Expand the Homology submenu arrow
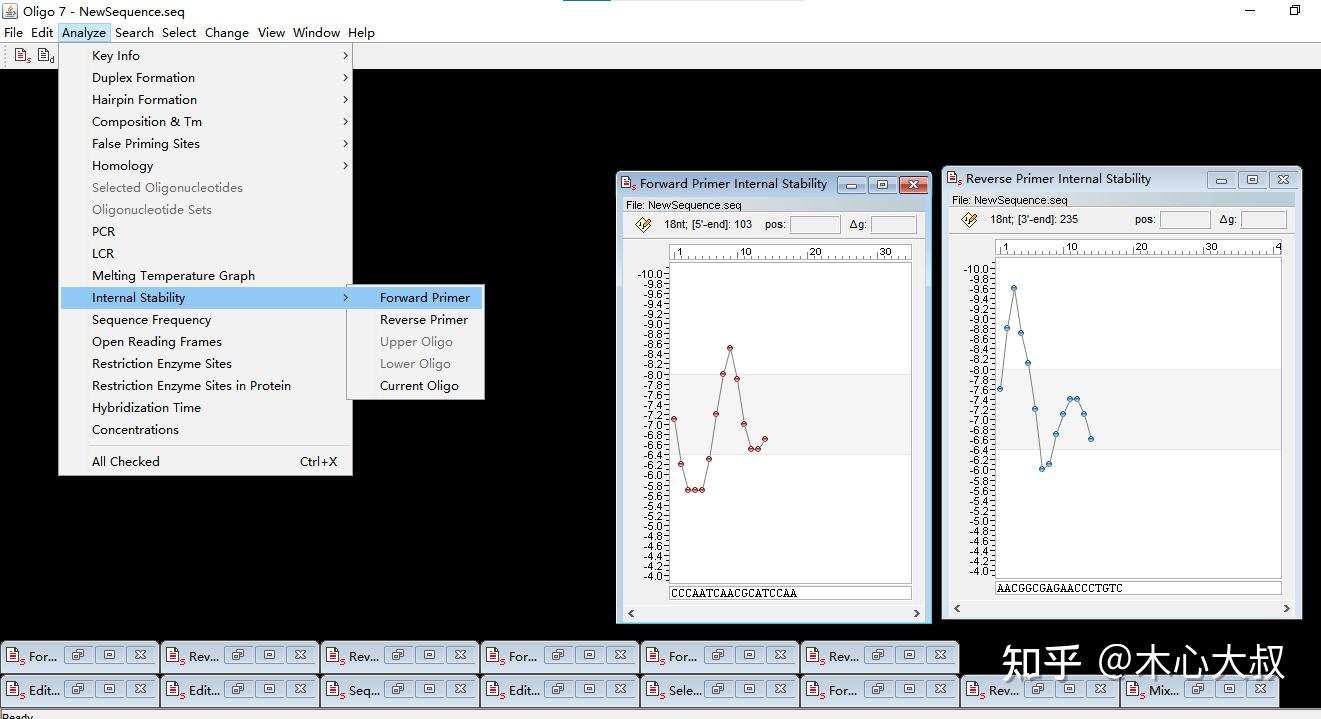The image size is (1321, 719). pos(345,166)
